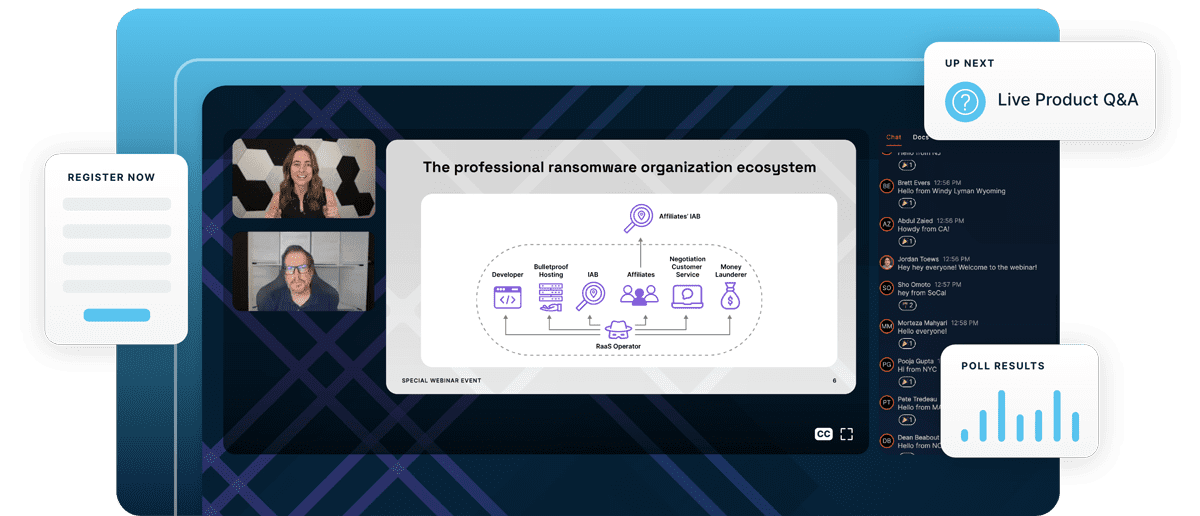The width and height of the screenshot is (1200, 516).
Task: Switch to the Chat tab
Action: click(x=894, y=137)
